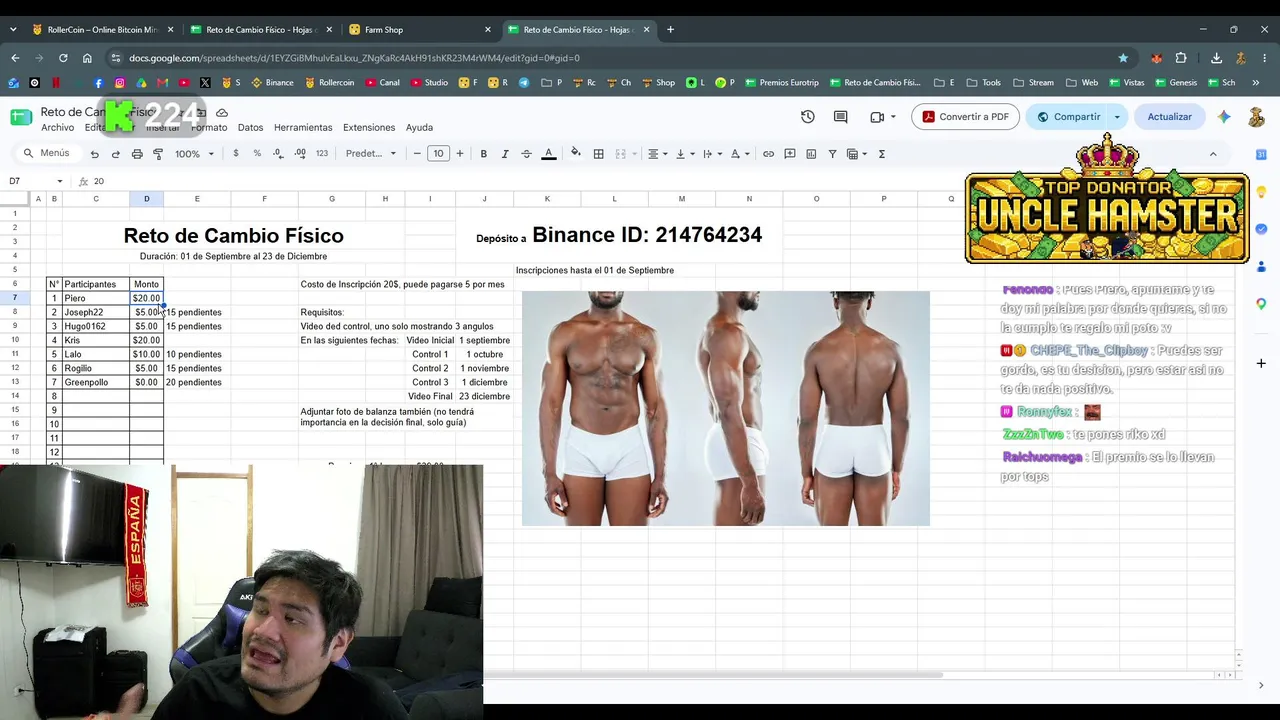
Task: Open the Datos menu
Action: tap(250, 128)
